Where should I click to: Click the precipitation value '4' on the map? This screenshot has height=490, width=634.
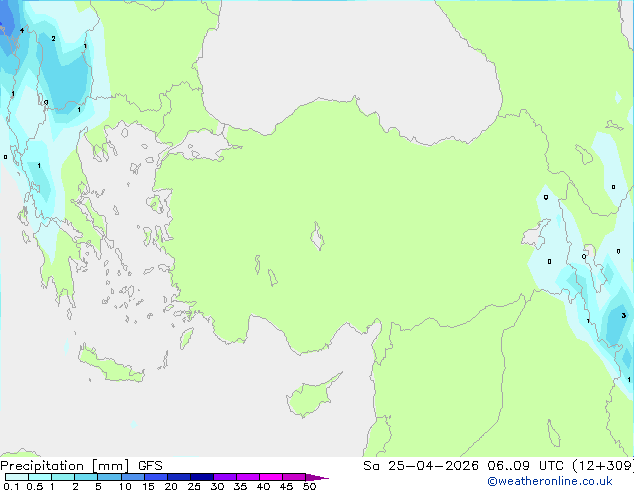click(x=22, y=30)
